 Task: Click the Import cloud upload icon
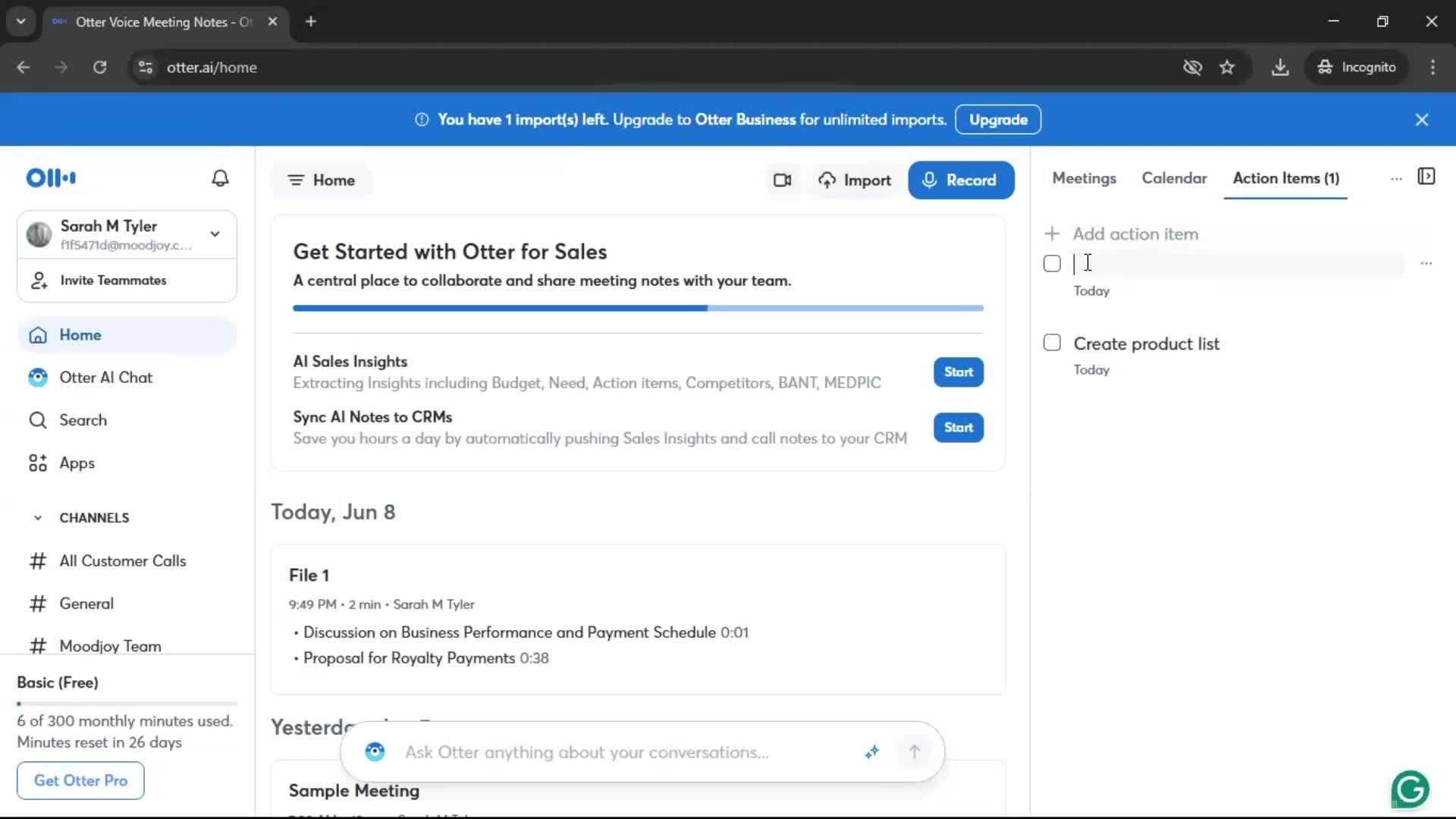click(827, 180)
